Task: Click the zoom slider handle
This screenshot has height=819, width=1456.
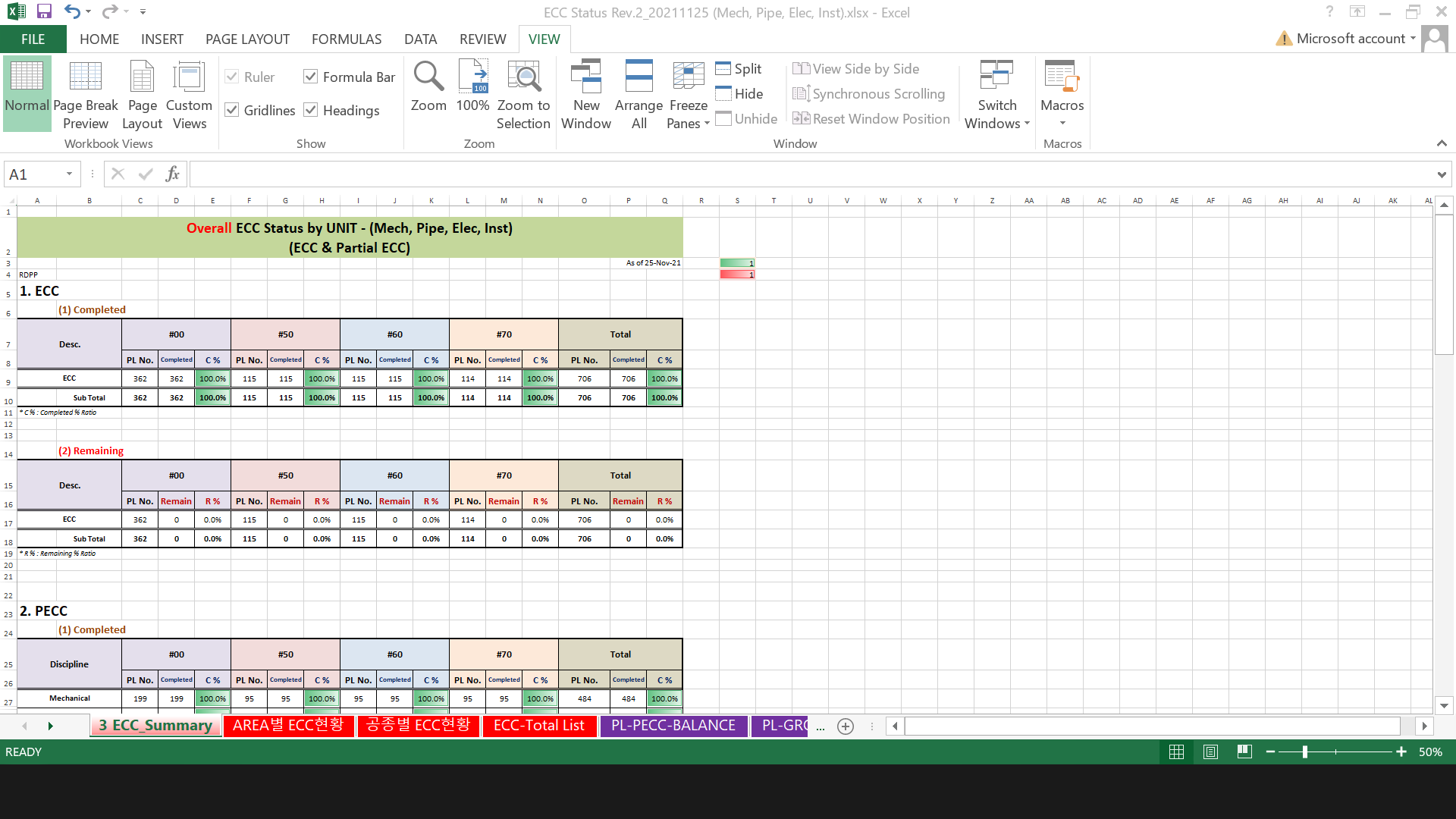Action: [x=1304, y=752]
